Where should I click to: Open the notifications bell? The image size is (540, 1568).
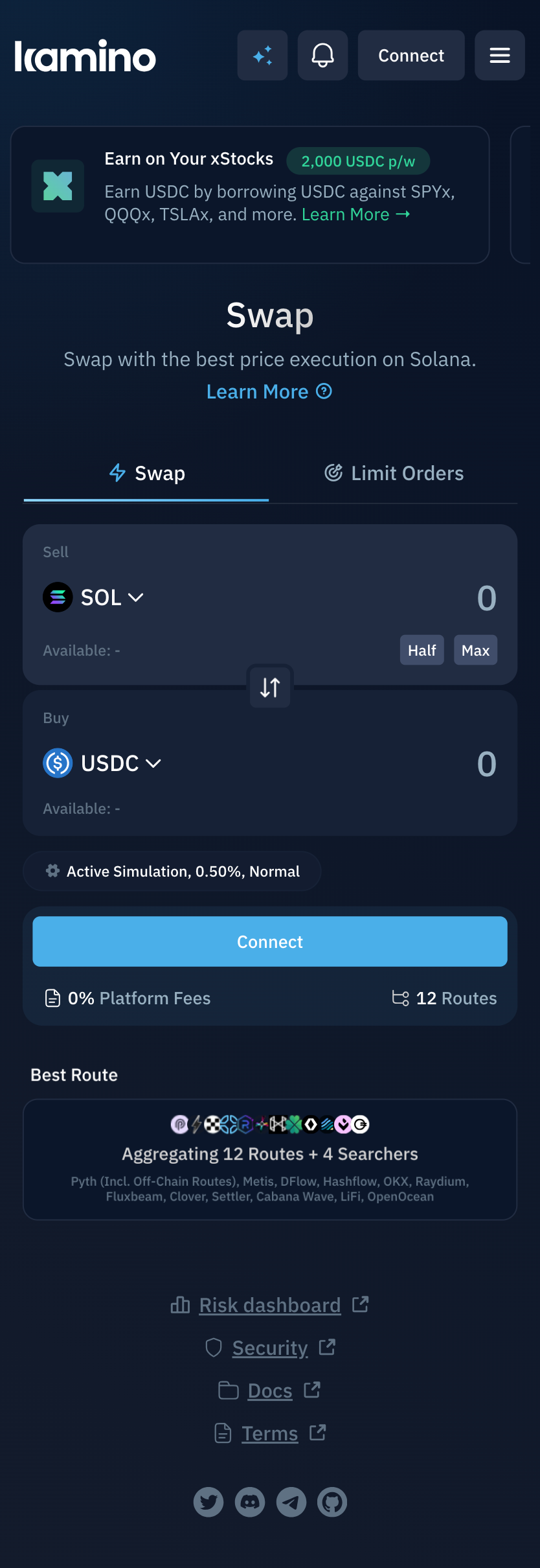[x=322, y=56]
